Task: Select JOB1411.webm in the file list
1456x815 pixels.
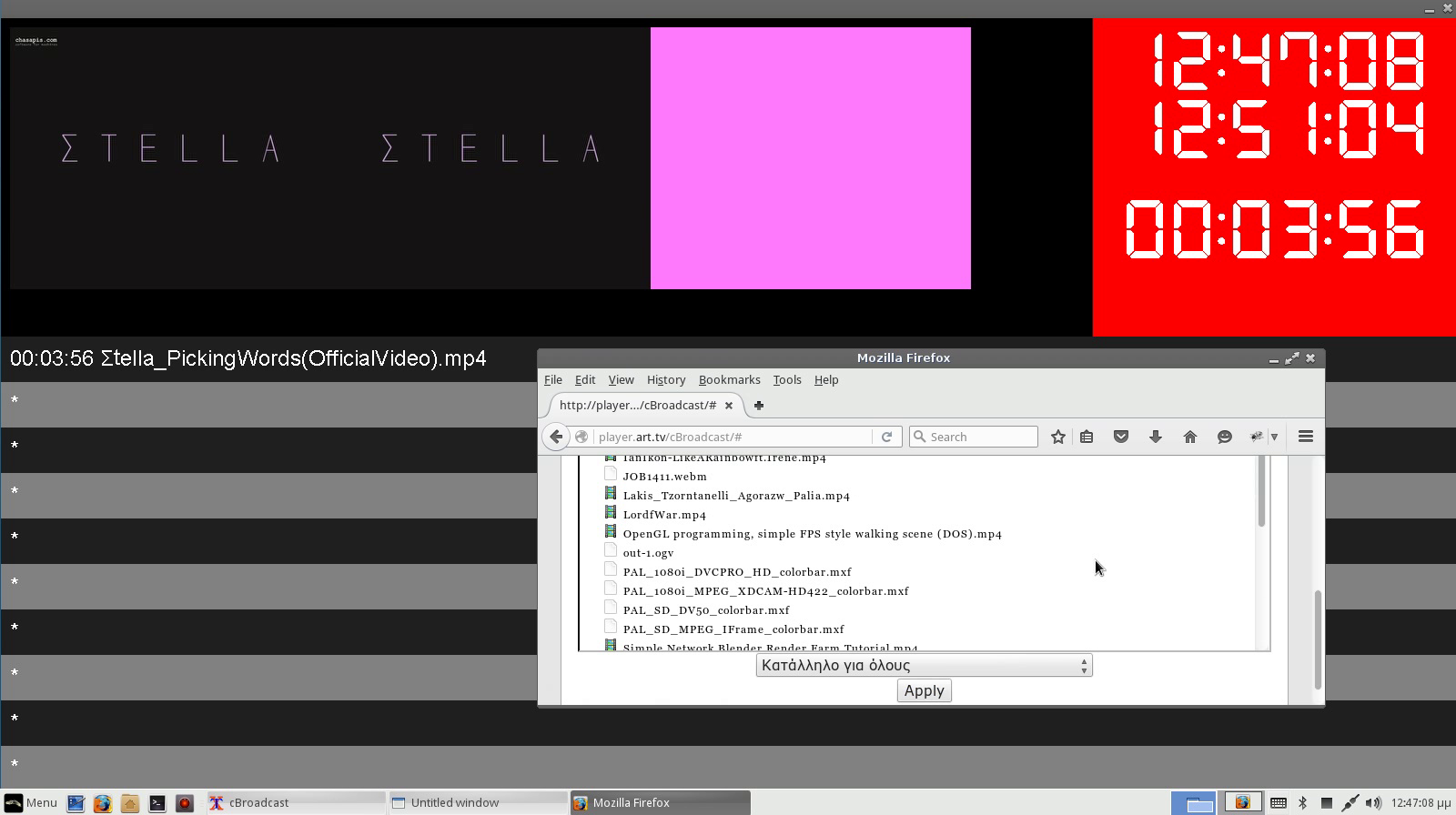Action: pos(664,477)
